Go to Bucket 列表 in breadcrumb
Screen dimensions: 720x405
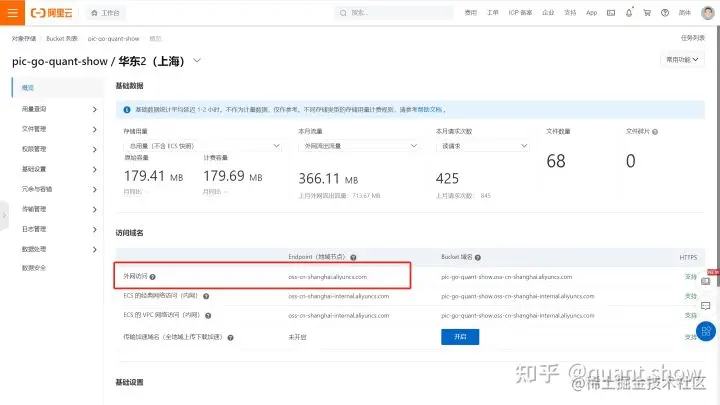(62, 39)
